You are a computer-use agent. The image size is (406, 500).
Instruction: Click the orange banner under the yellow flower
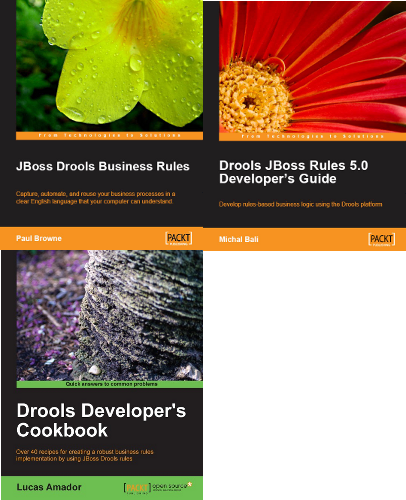pyautogui.click(x=109, y=136)
